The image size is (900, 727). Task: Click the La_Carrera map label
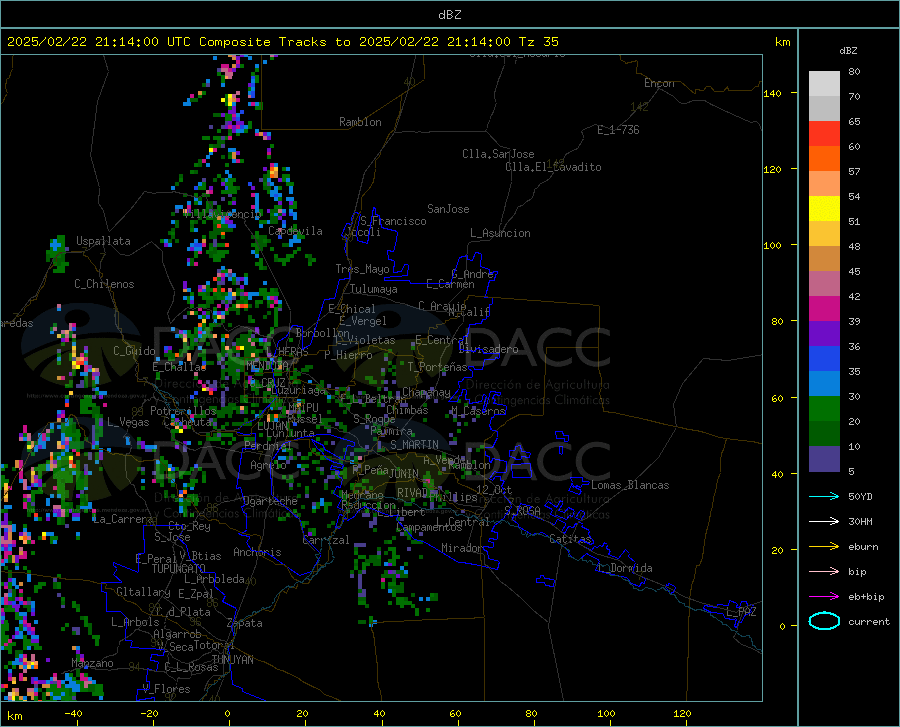(x=123, y=519)
